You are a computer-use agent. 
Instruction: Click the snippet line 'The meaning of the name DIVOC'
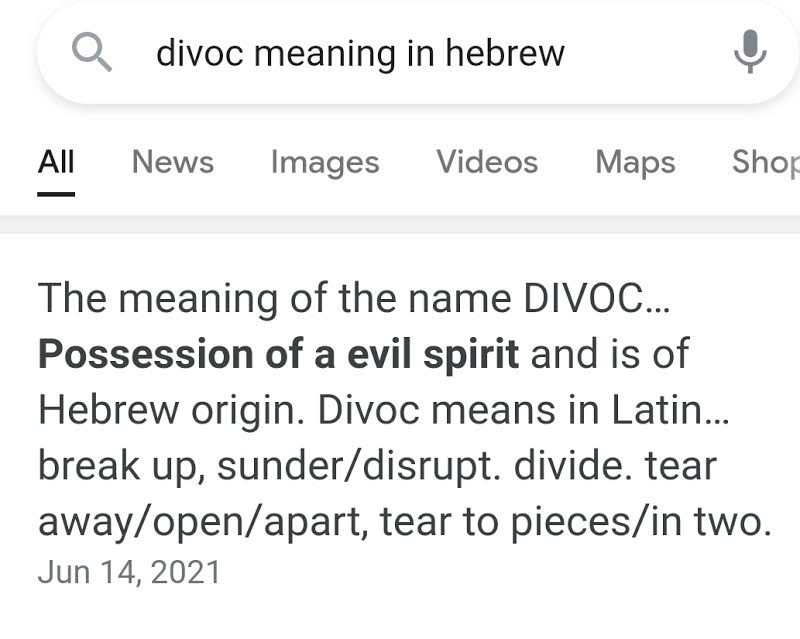[x=354, y=299]
